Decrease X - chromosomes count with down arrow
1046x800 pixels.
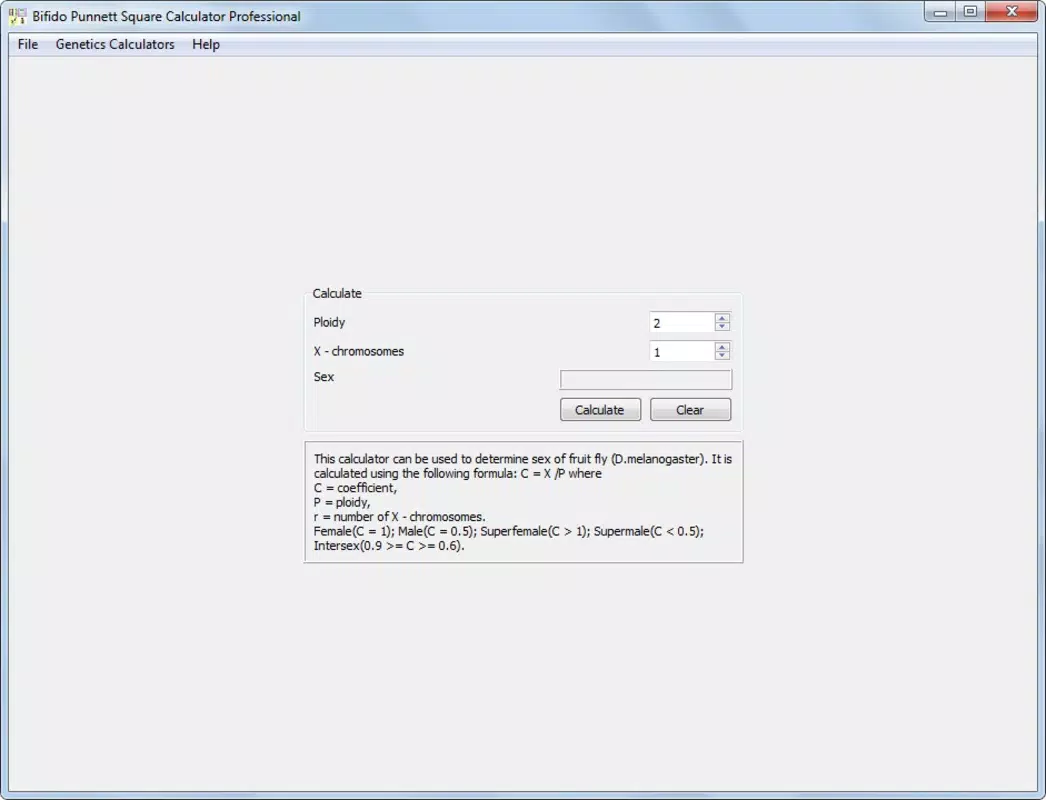tap(722, 355)
